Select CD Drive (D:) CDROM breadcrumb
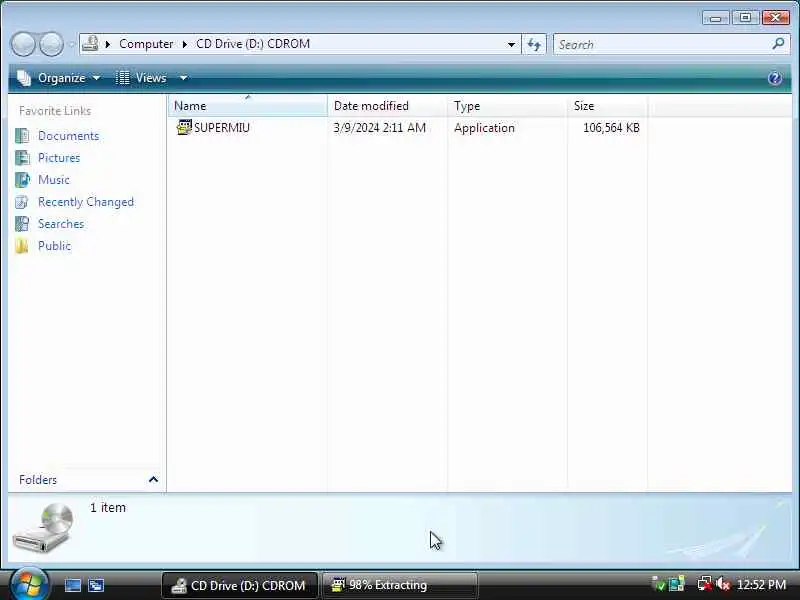Image resolution: width=800 pixels, height=600 pixels. (253, 44)
